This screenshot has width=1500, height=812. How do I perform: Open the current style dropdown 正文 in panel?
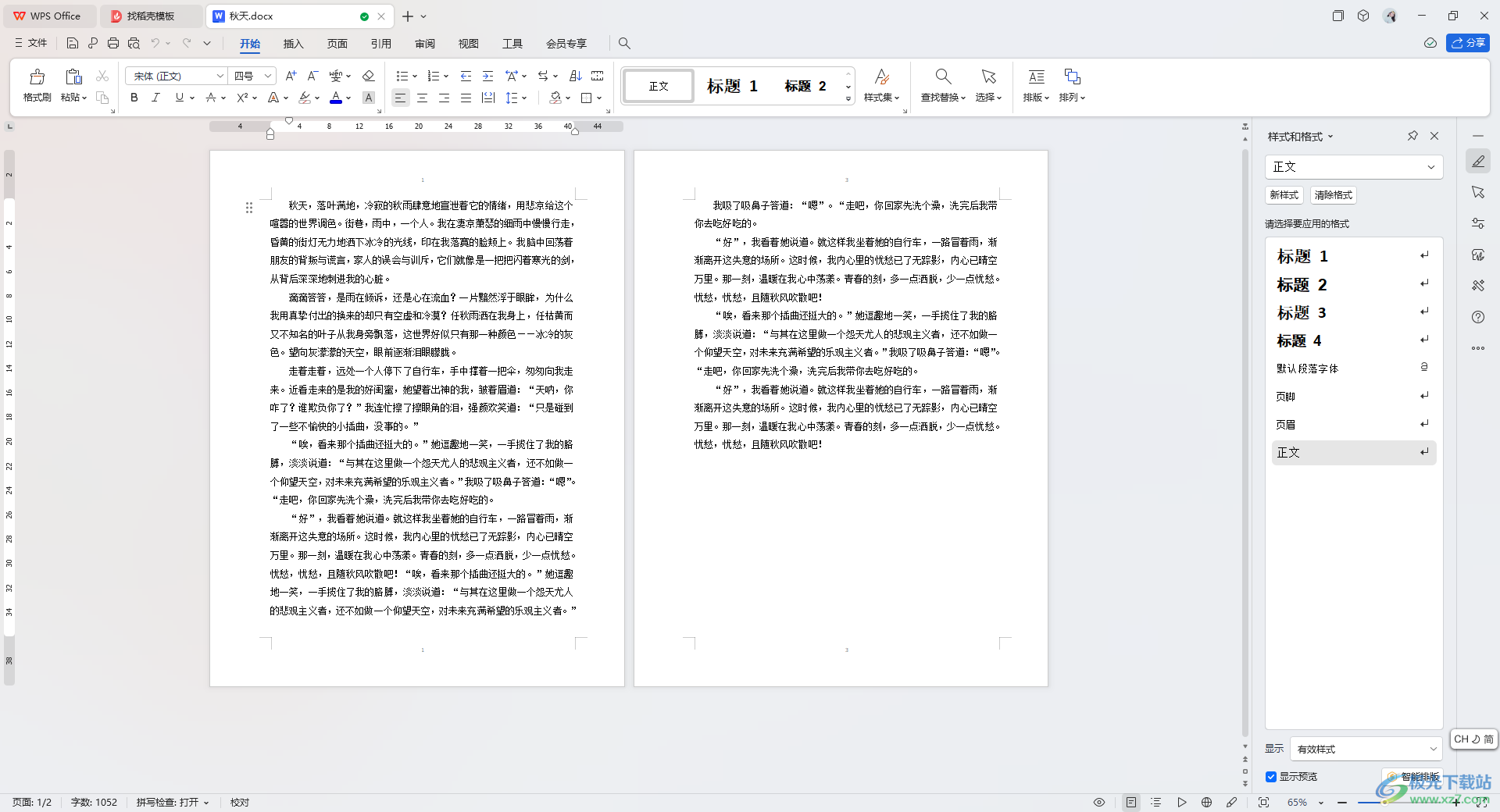(x=1354, y=167)
